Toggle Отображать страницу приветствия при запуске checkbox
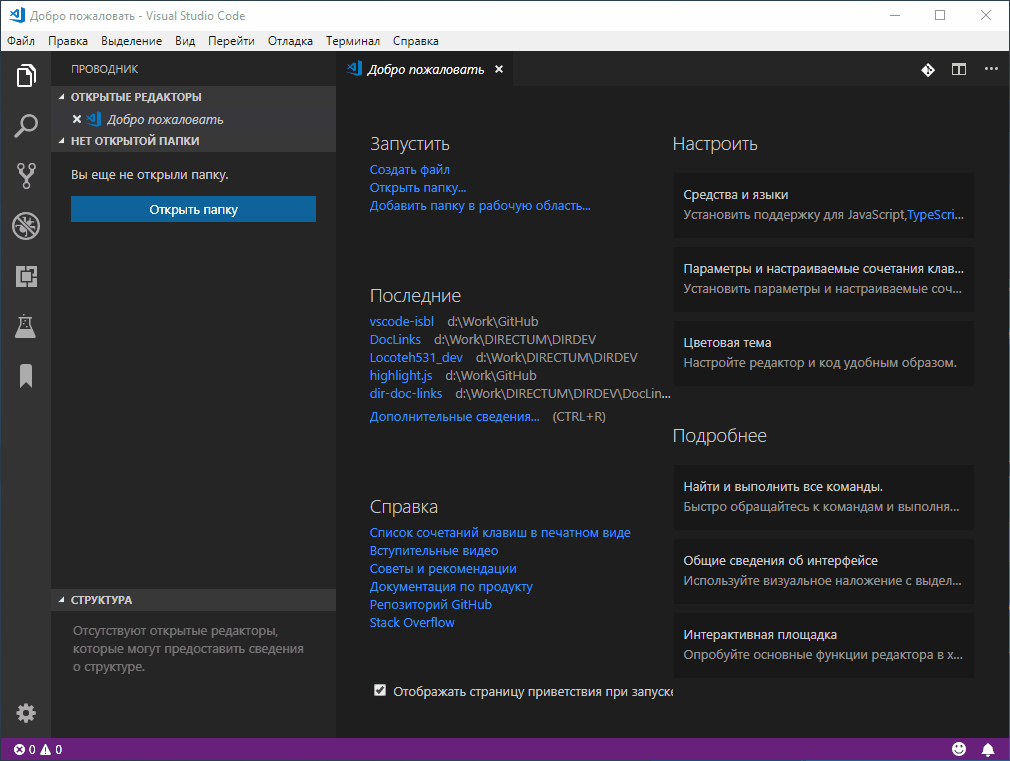Viewport: 1010px width, 761px height. click(380, 690)
